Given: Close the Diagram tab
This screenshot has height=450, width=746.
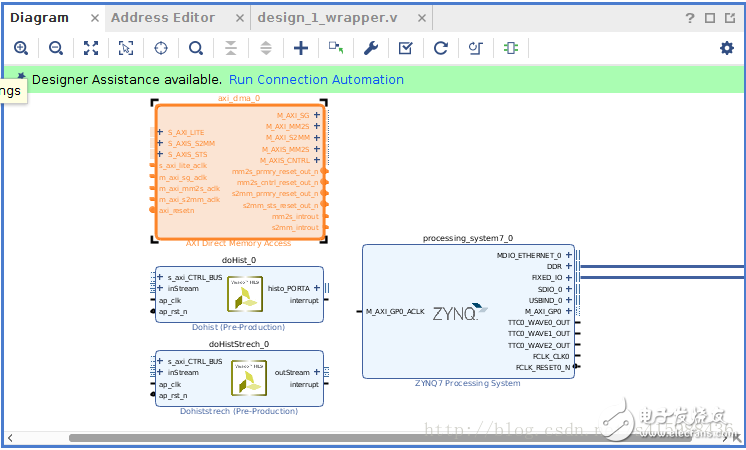Looking at the screenshot, I should (95, 18).
